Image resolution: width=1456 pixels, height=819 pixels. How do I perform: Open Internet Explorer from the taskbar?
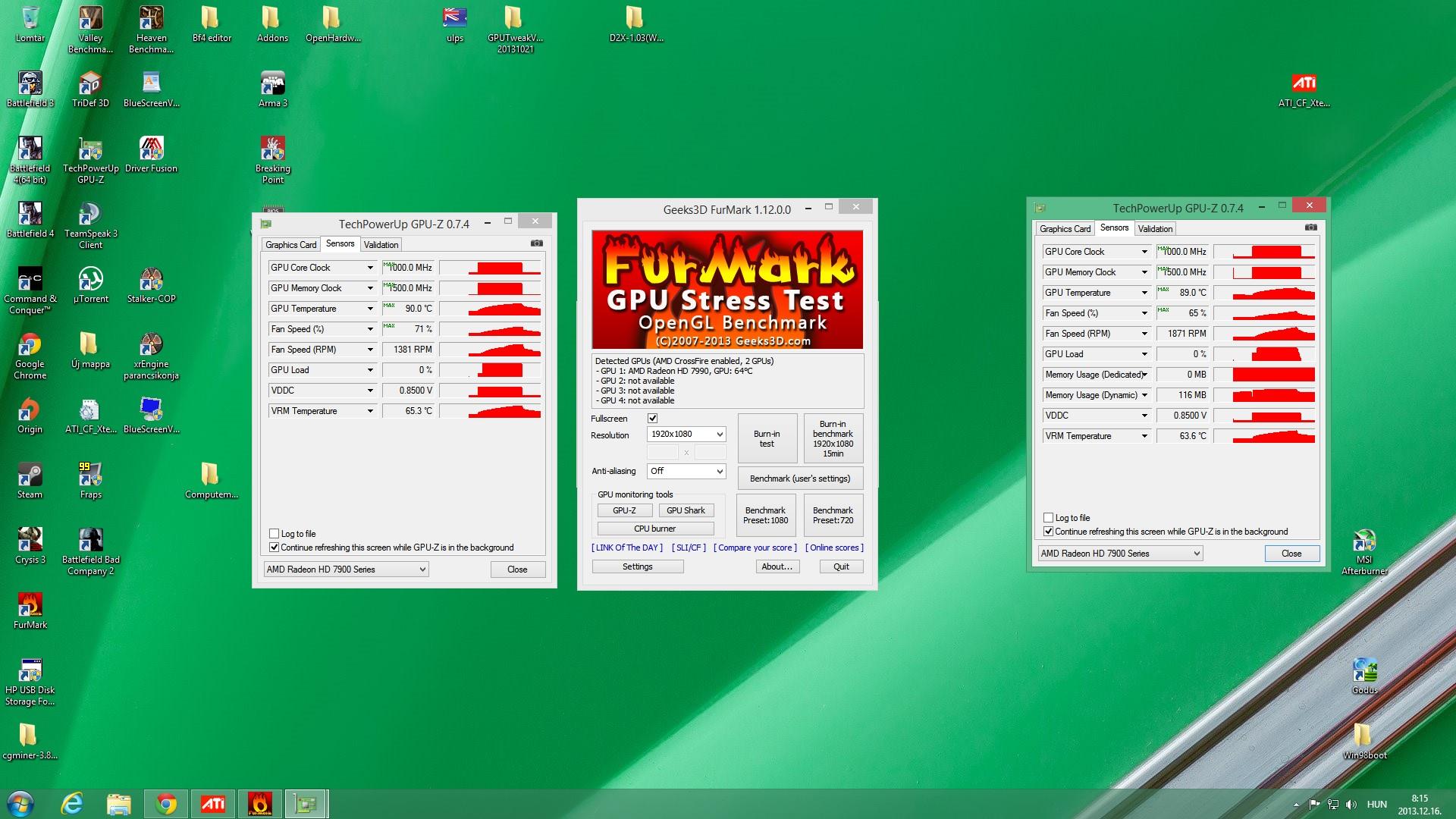tap(72, 804)
